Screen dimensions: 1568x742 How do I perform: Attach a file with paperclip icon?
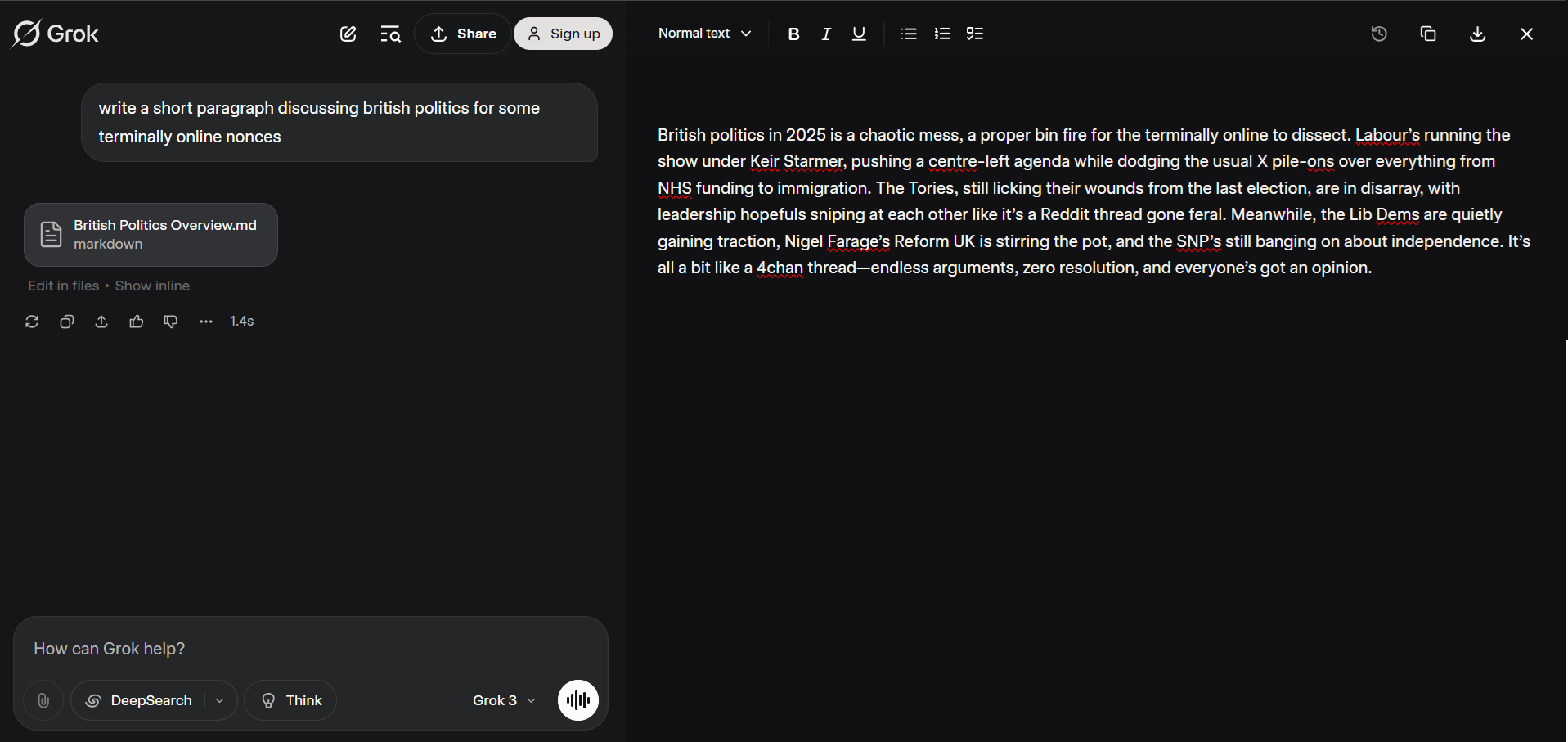43,700
